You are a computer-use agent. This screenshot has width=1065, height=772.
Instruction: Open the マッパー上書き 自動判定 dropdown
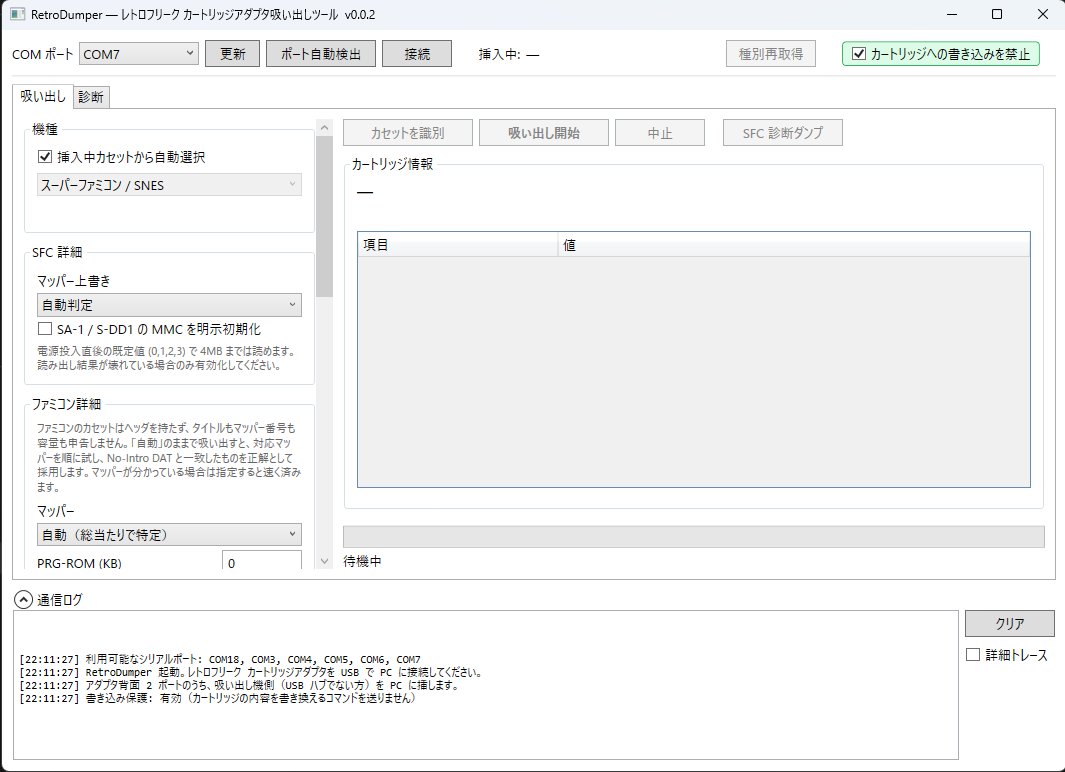pos(169,305)
